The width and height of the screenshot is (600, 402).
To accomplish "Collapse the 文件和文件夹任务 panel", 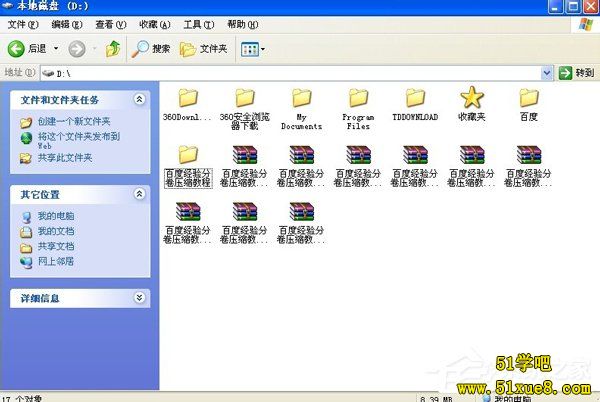I will click(x=140, y=100).
